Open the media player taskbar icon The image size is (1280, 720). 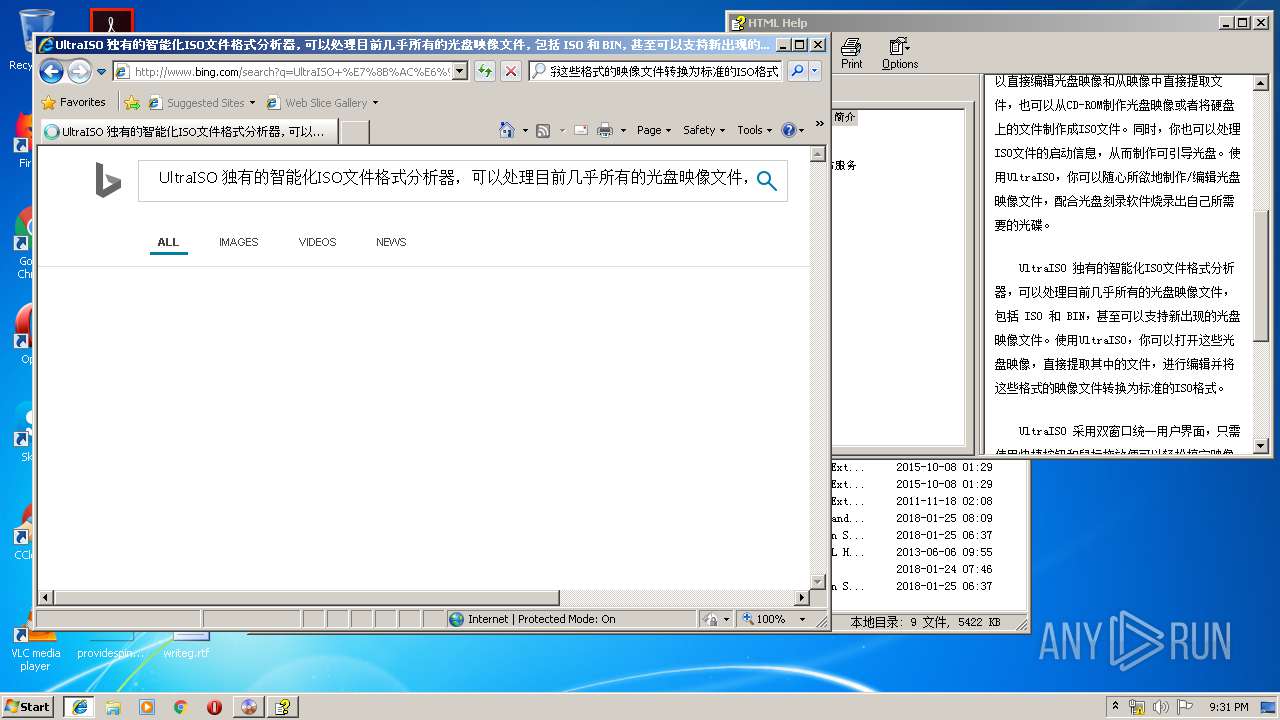click(x=147, y=707)
